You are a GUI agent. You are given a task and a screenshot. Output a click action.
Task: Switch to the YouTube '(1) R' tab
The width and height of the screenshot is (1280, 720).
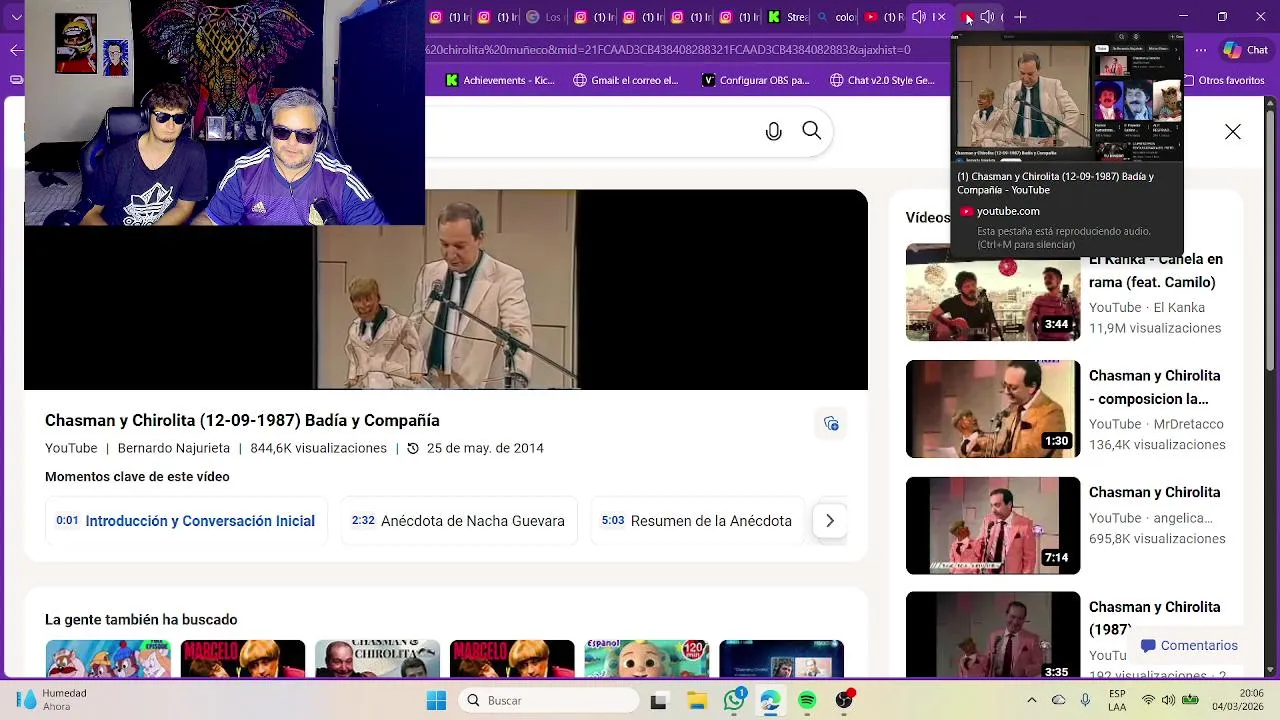pyautogui.click(x=884, y=17)
